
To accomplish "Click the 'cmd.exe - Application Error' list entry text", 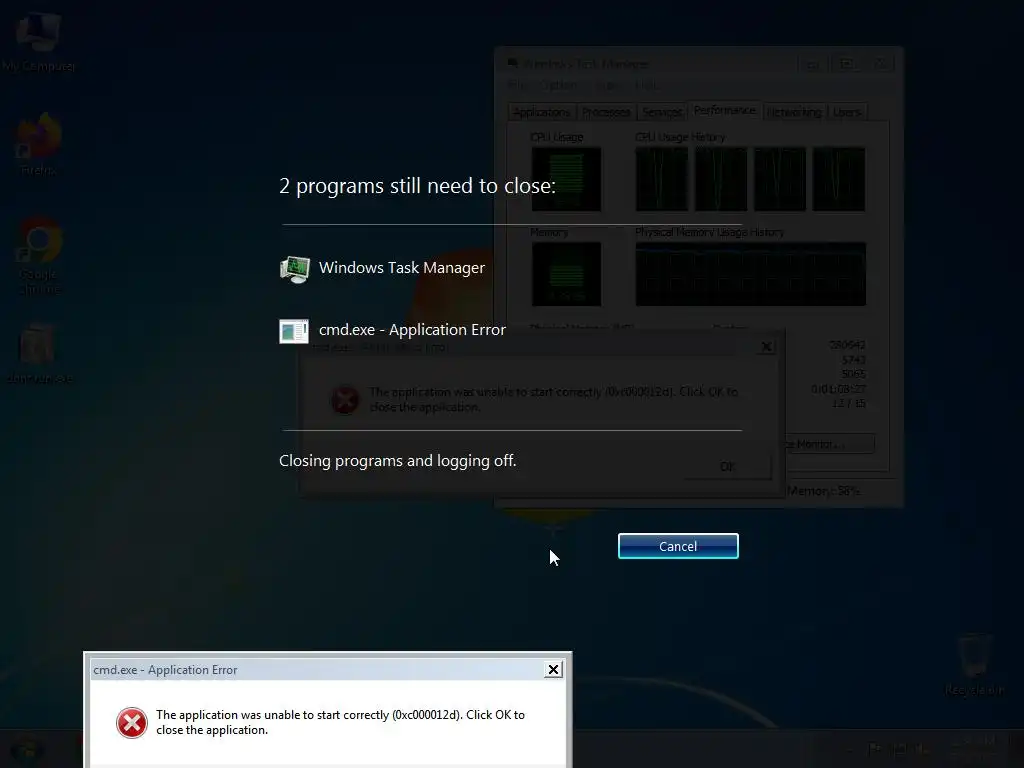I will [412, 330].
